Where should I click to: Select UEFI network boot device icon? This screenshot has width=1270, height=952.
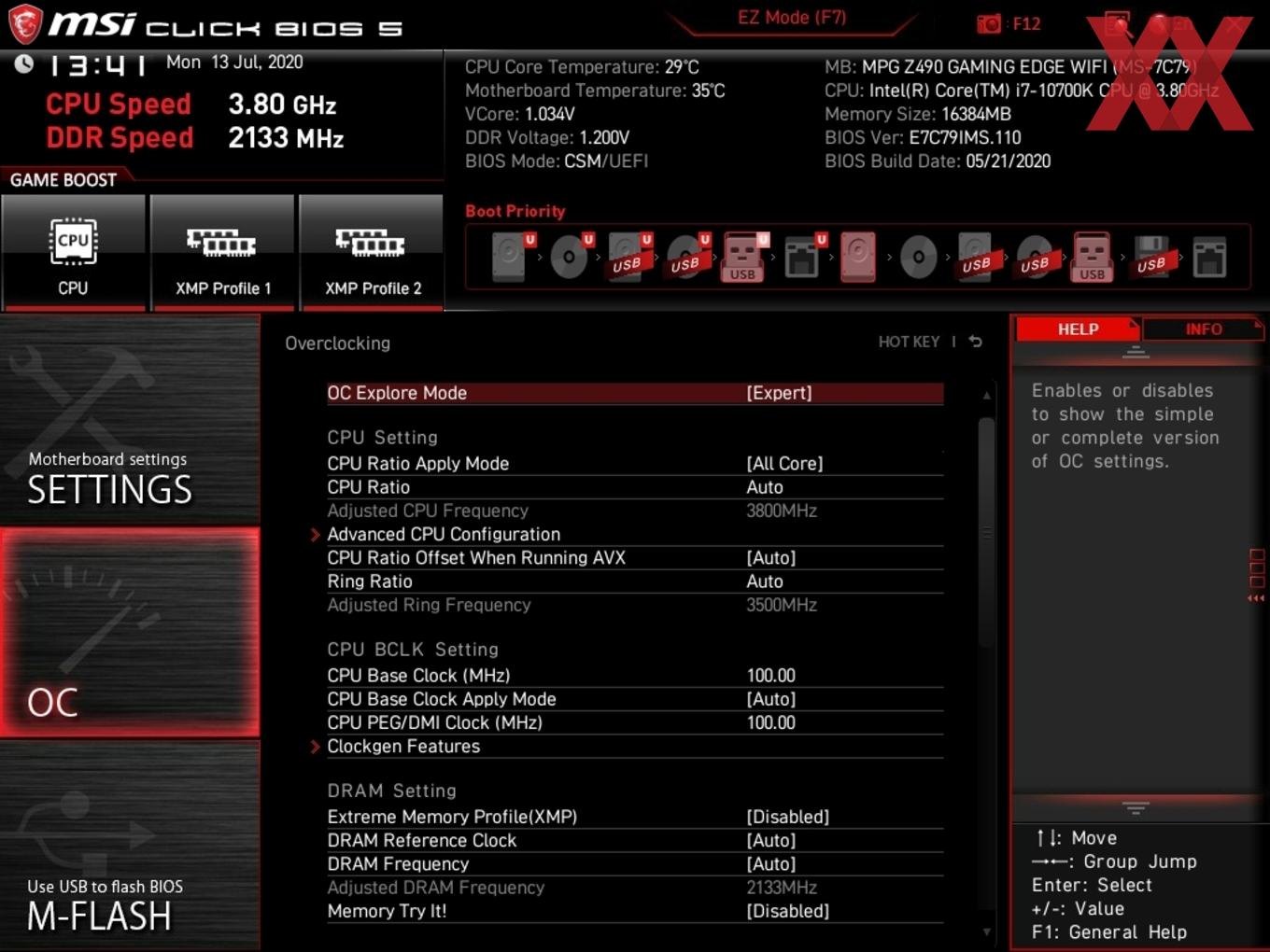point(803,257)
